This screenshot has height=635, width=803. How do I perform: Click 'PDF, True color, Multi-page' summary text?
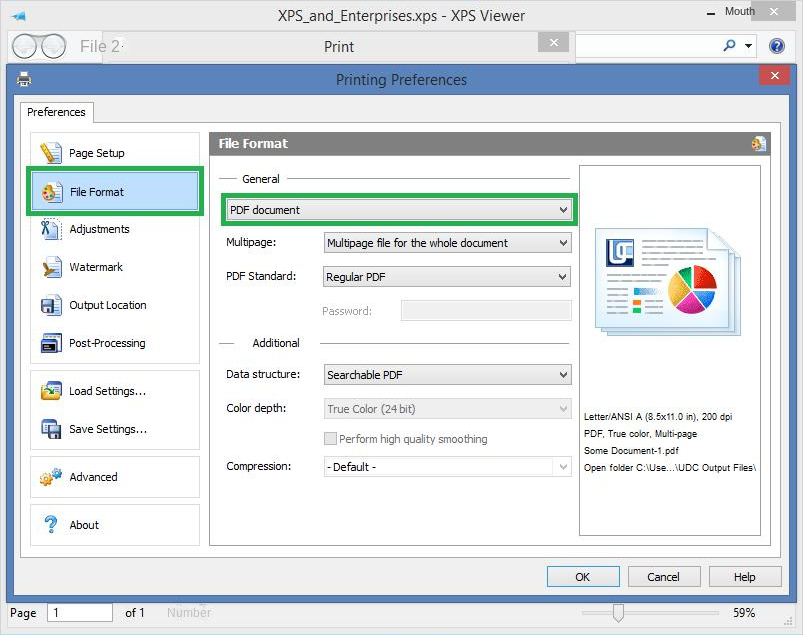coord(641,434)
